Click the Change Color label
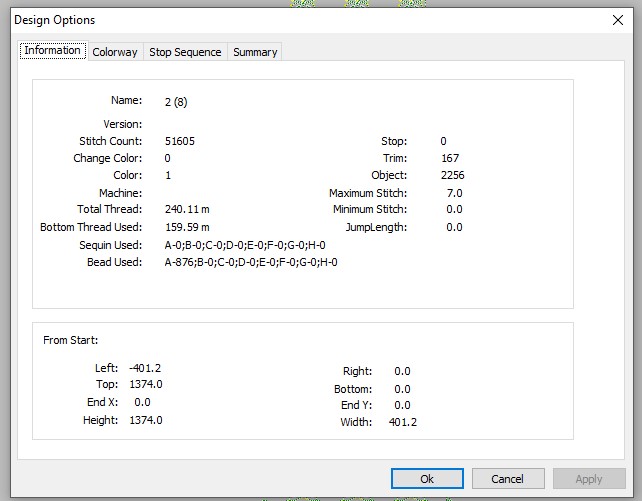 [x=108, y=158]
